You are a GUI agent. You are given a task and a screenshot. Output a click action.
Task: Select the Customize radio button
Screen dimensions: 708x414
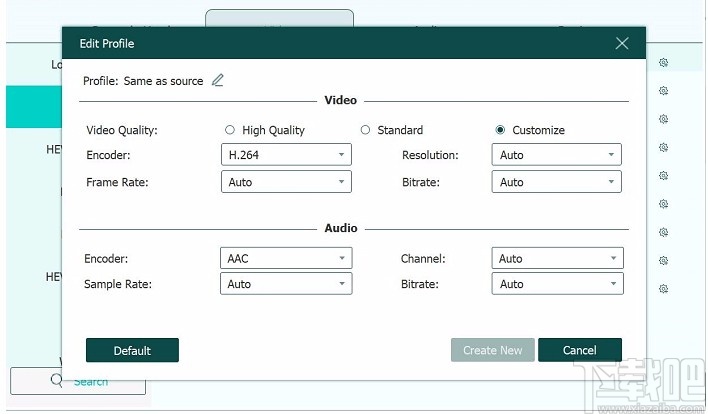click(x=501, y=130)
